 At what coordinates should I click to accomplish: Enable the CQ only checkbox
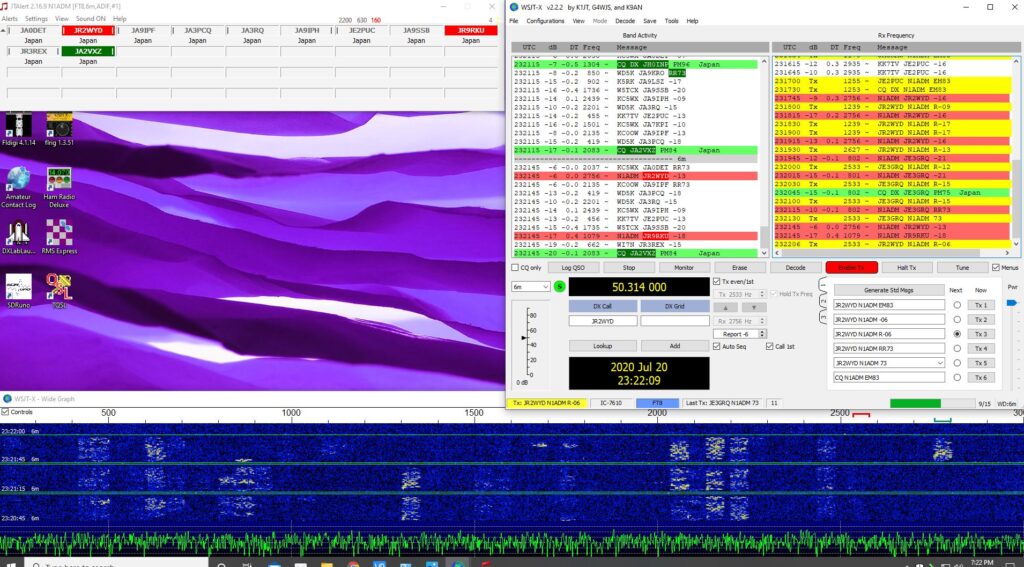(515, 268)
